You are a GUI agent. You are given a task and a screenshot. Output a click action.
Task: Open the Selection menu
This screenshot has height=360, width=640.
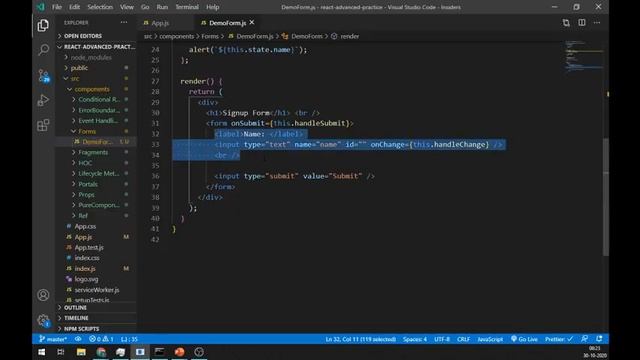(x=100, y=7)
